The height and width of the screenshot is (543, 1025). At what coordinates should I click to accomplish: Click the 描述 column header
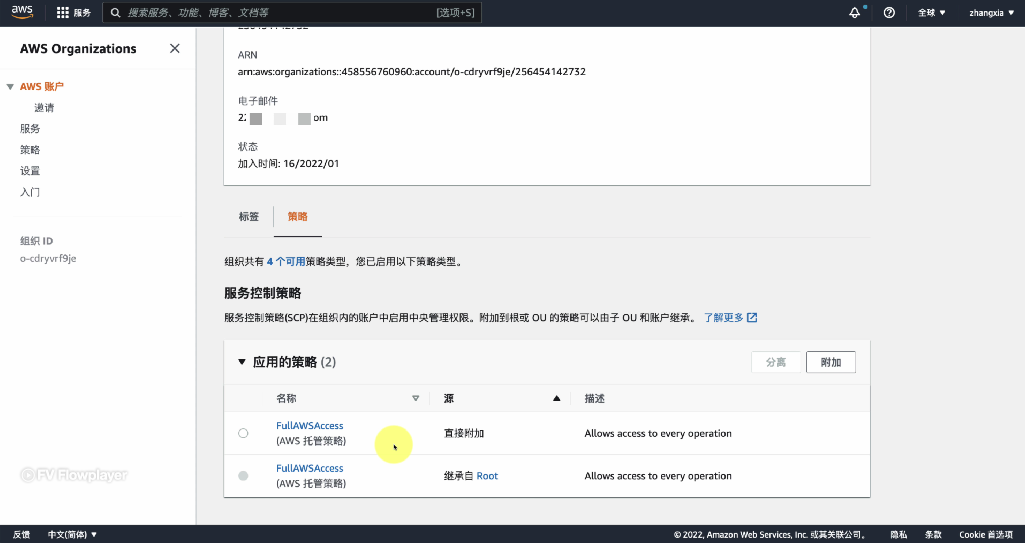click(595, 398)
